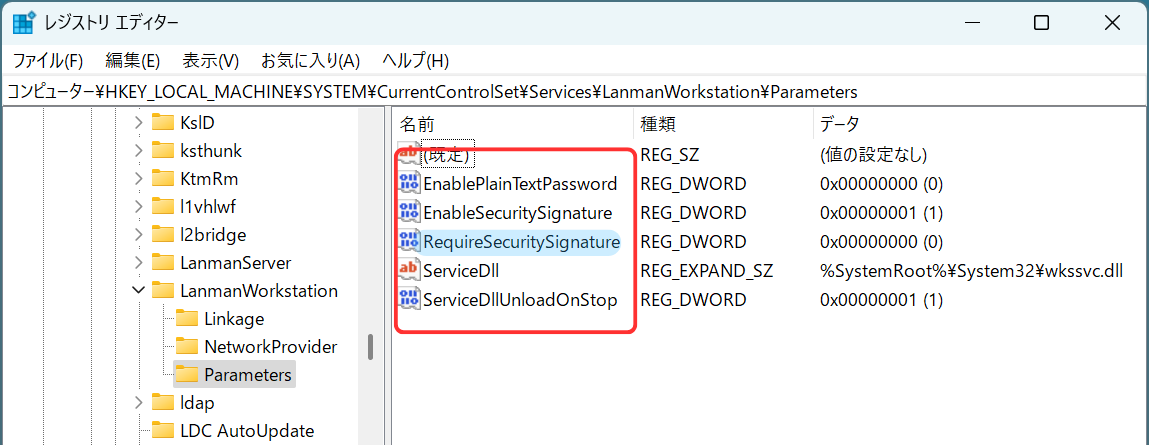Screen dimensions: 1149x445
Task: Click the EnableSecuritySignature binary value icon
Action: [x=409, y=213]
